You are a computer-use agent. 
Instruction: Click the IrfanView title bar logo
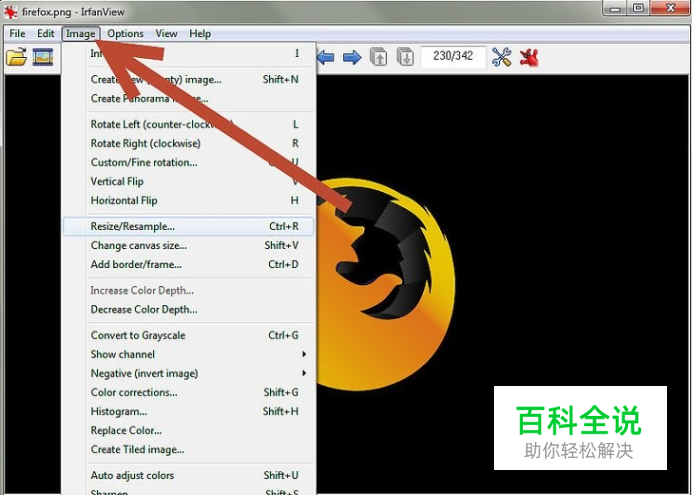(x=11, y=11)
